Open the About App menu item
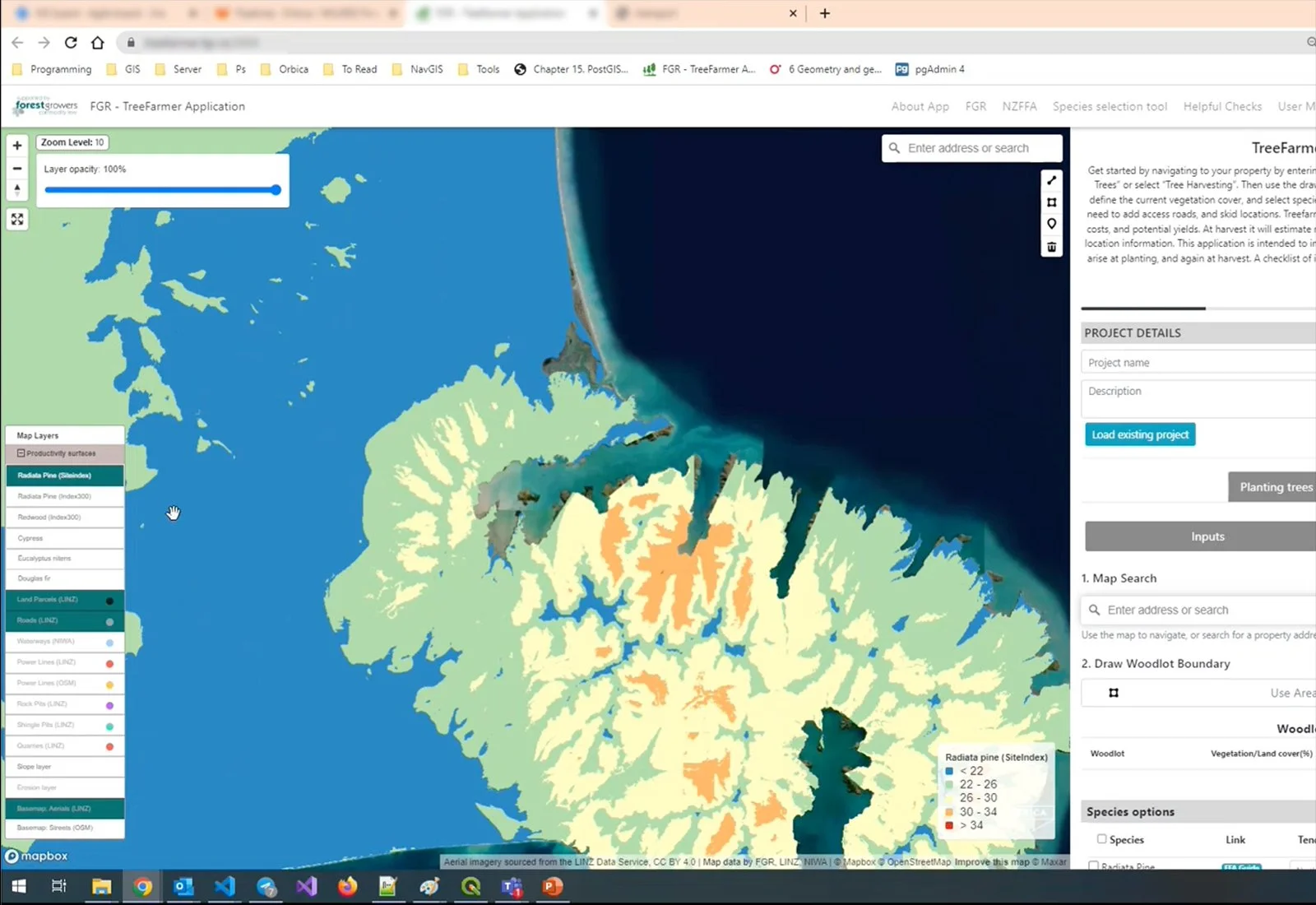 point(920,106)
